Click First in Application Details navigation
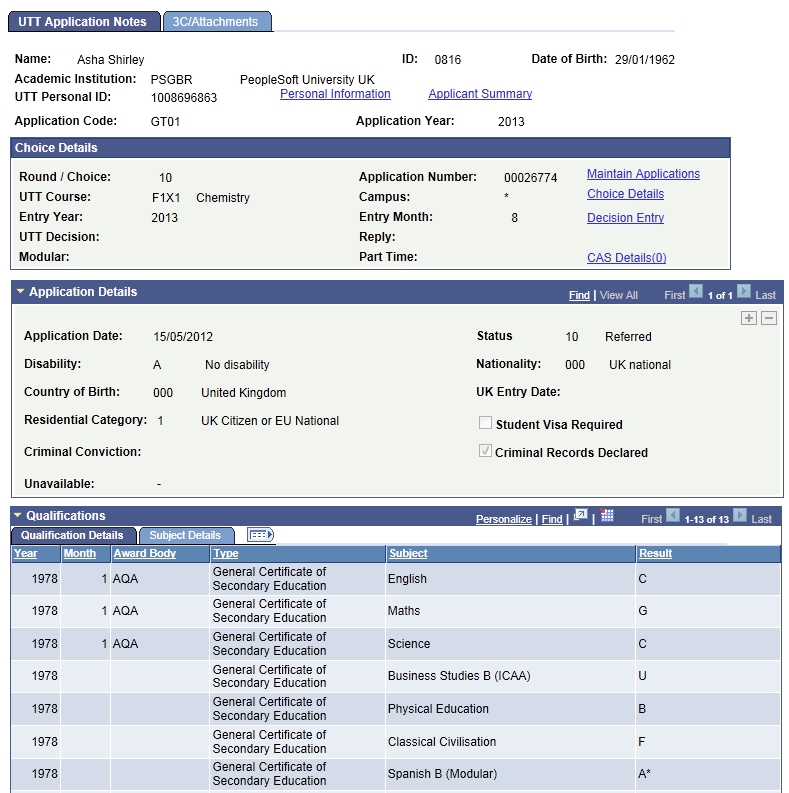 pyautogui.click(x=675, y=295)
